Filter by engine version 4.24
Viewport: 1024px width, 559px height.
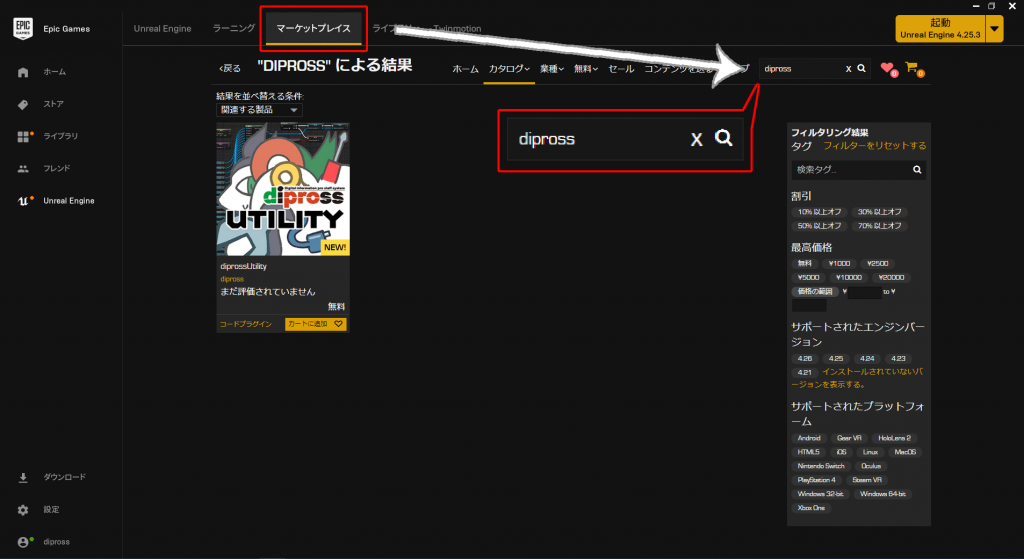867,359
